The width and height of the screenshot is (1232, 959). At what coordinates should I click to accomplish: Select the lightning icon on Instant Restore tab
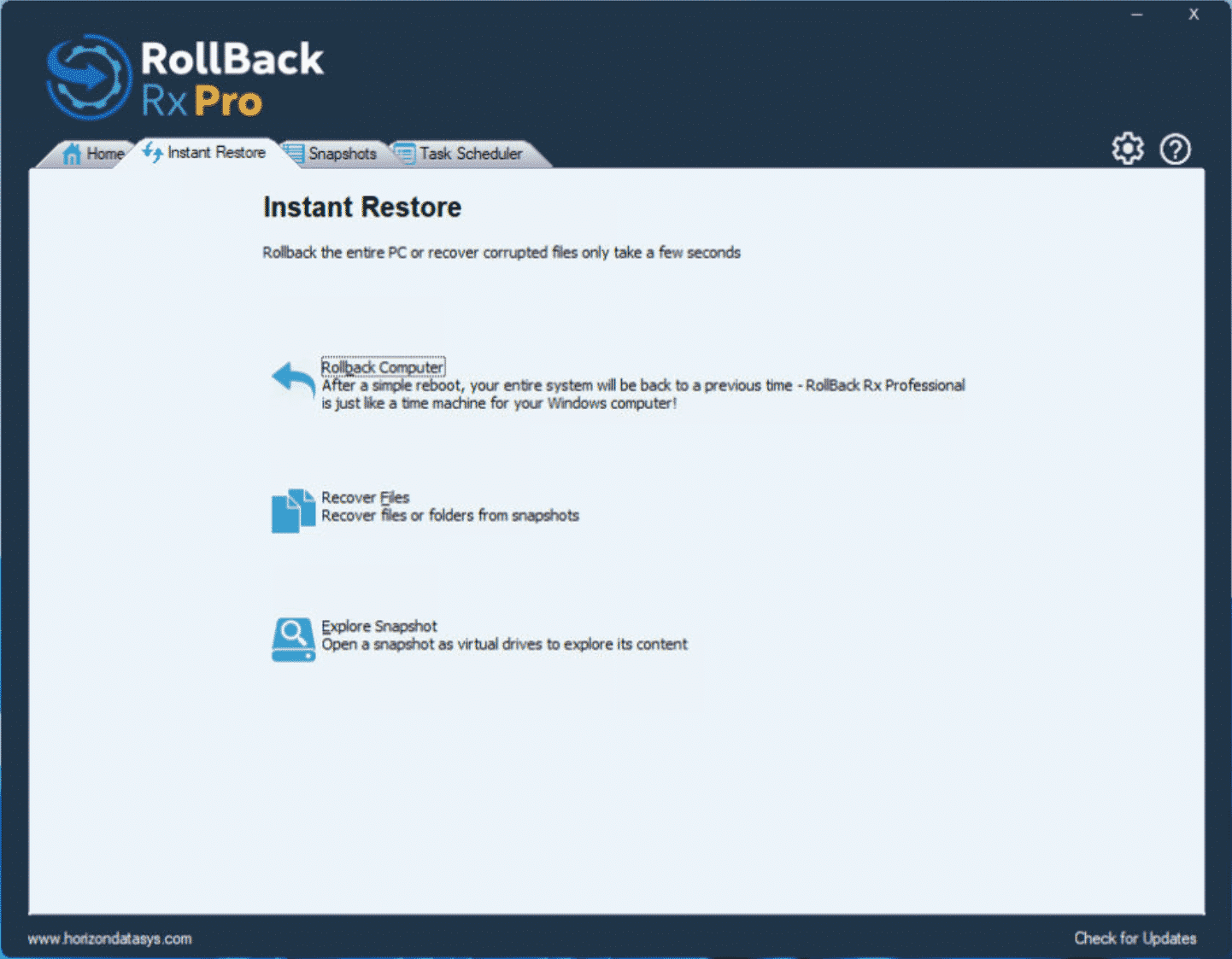coord(152,153)
